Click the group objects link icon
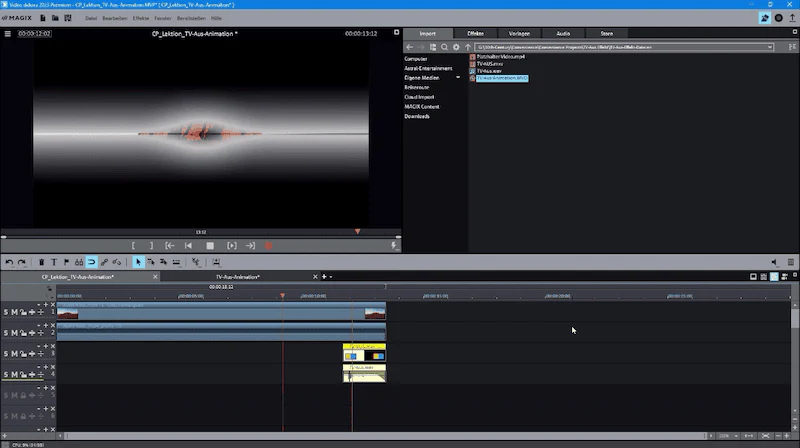Screen dimensions: 800x448 pyautogui.click(x=104, y=262)
